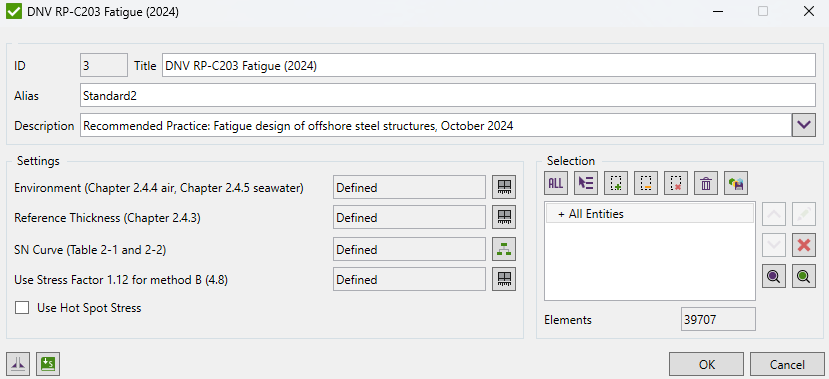Close the dialog window
The width and height of the screenshot is (829, 379).
(808, 12)
